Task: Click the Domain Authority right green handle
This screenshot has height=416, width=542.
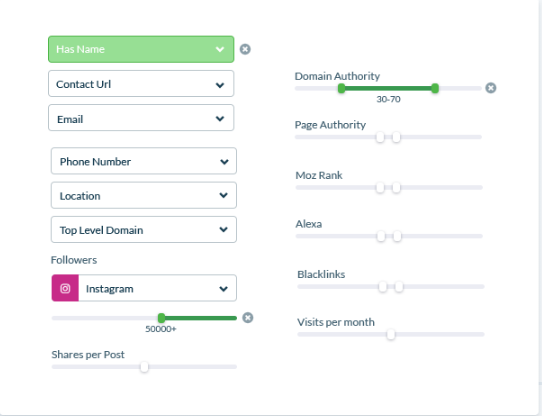Action: (x=435, y=89)
